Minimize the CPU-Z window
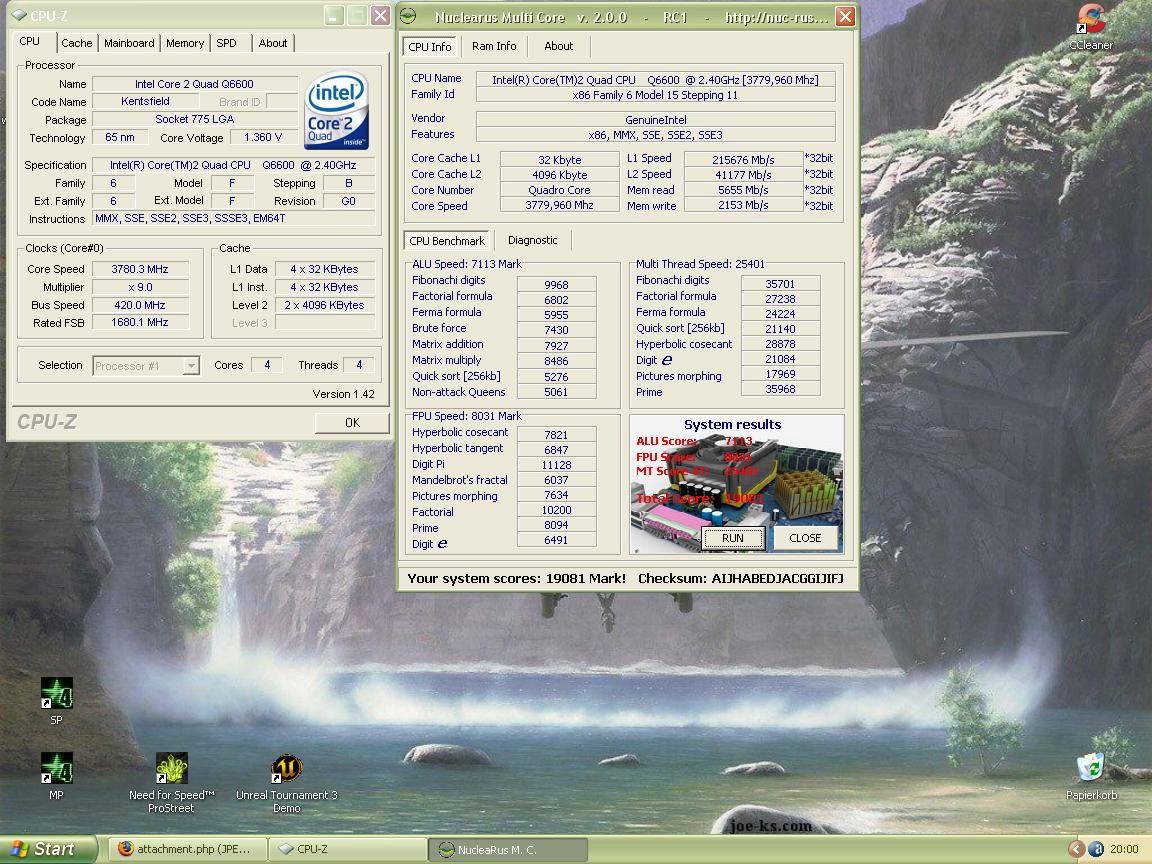The height and width of the screenshot is (864, 1152). (x=334, y=15)
